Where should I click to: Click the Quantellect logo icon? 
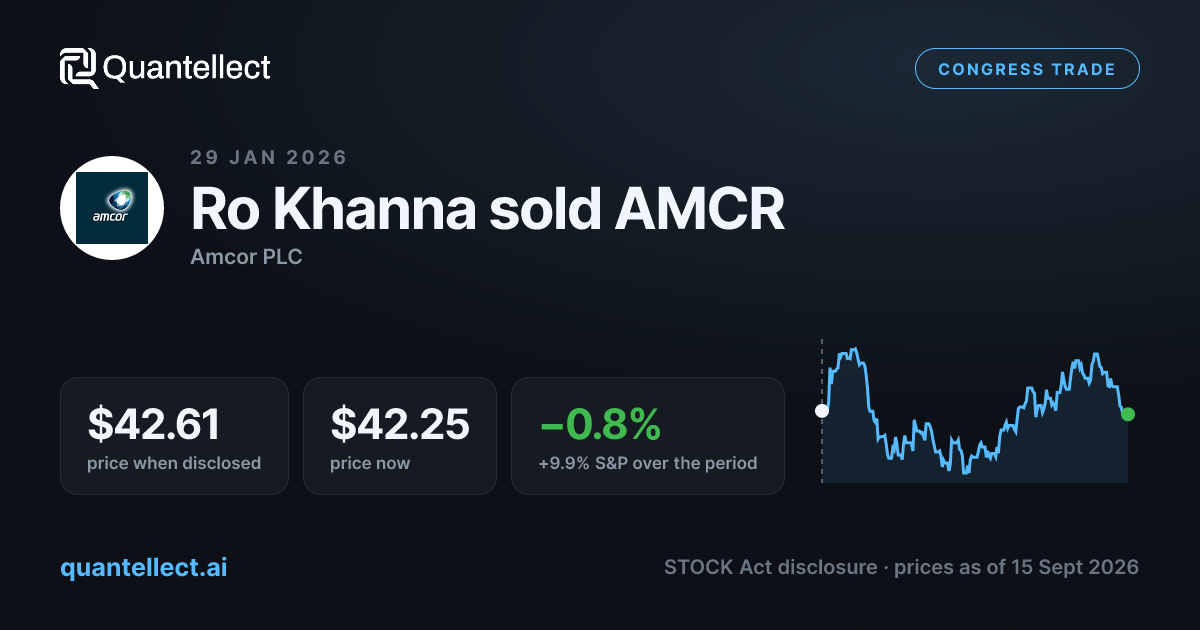(79, 68)
